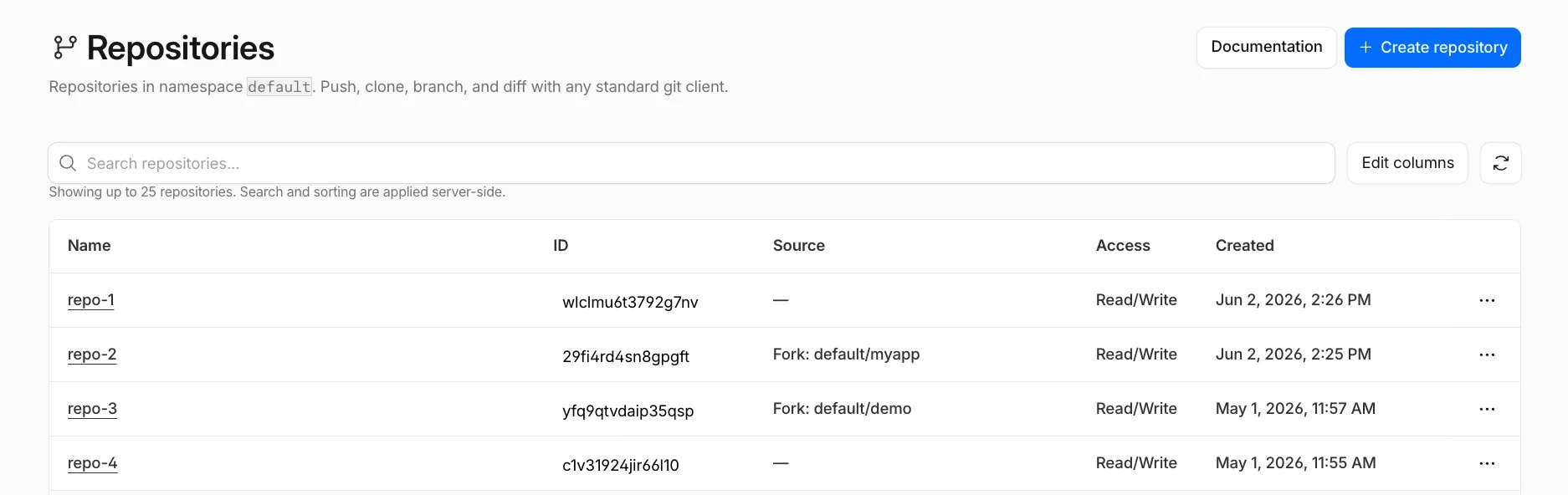
Task: Open the Edit columns menu
Action: click(x=1407, y=163)
